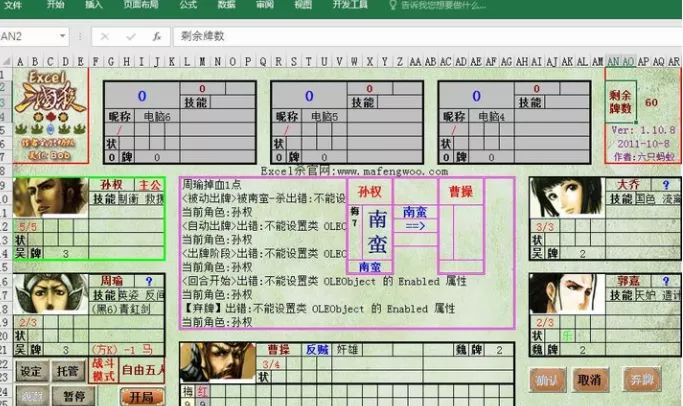Select column header A
The height and width of the screenshot is (406, 683).
(20, 62)
